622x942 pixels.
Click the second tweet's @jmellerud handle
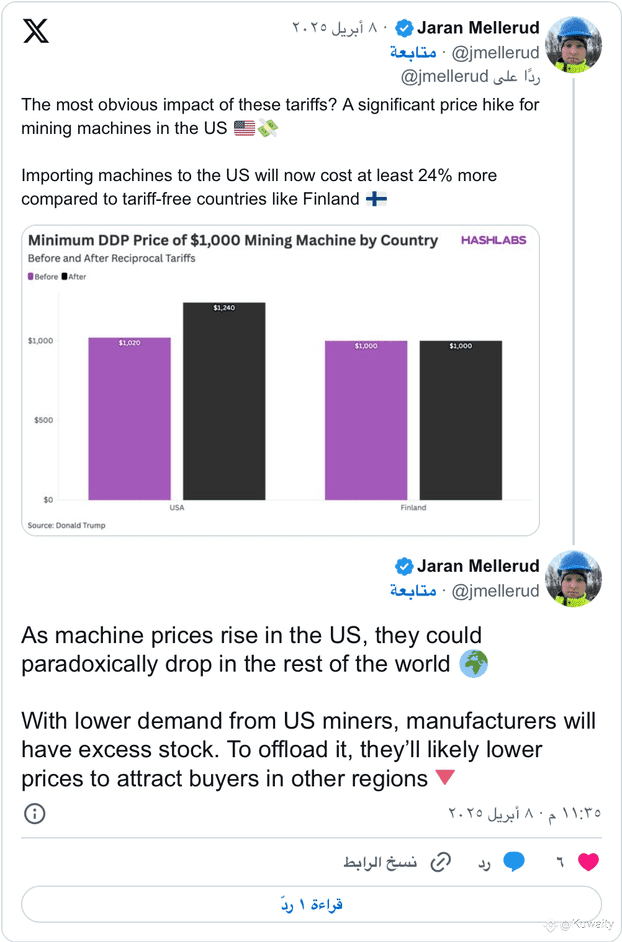pos(496,591)
